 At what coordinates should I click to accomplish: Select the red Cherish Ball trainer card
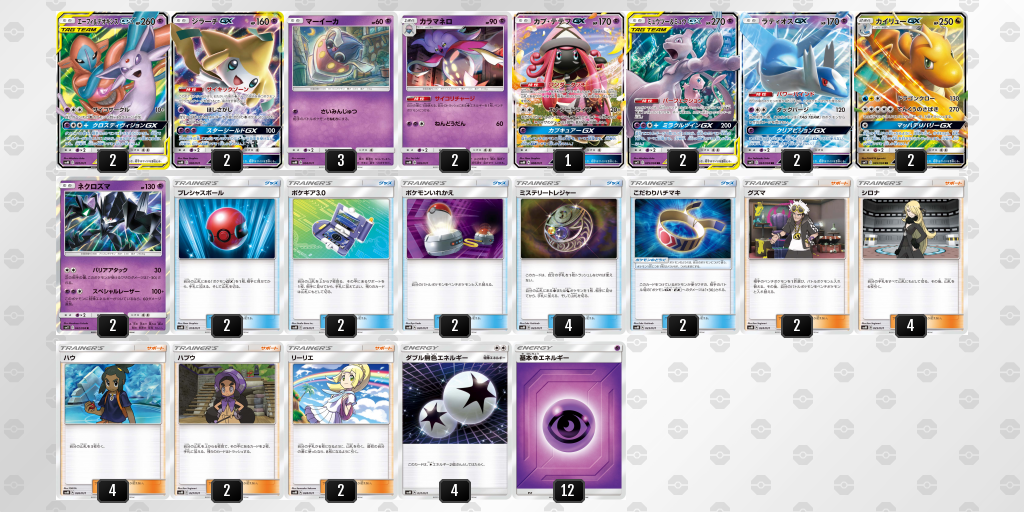pyautogui.click(x=227, y=256)
